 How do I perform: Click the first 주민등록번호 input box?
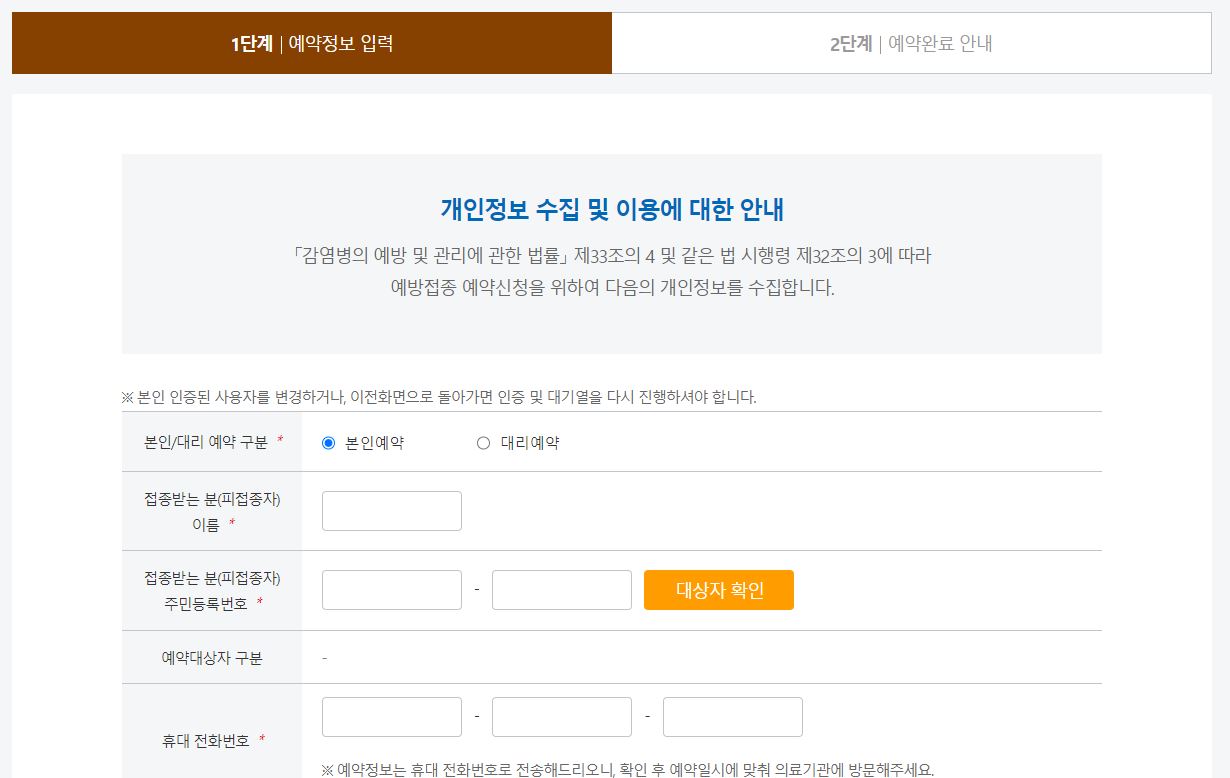pyautogui.click(x=392, y=590)
